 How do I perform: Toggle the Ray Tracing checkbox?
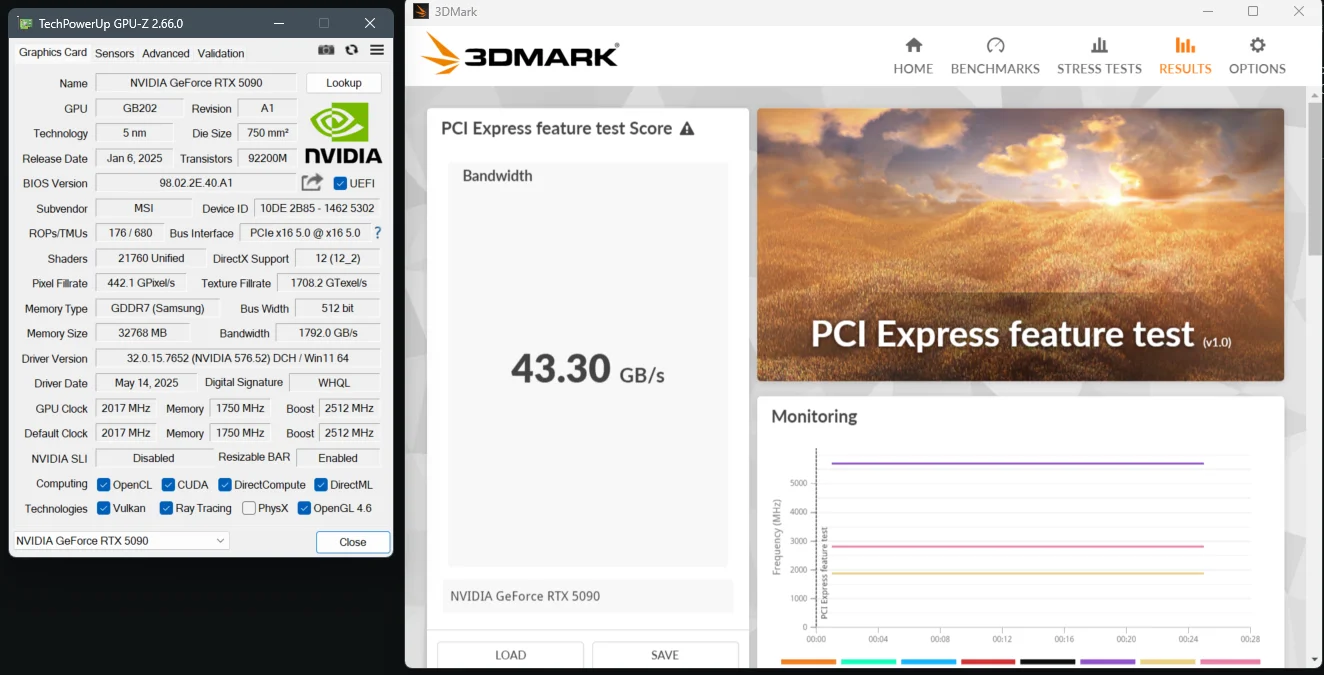[x=166, y=508]
